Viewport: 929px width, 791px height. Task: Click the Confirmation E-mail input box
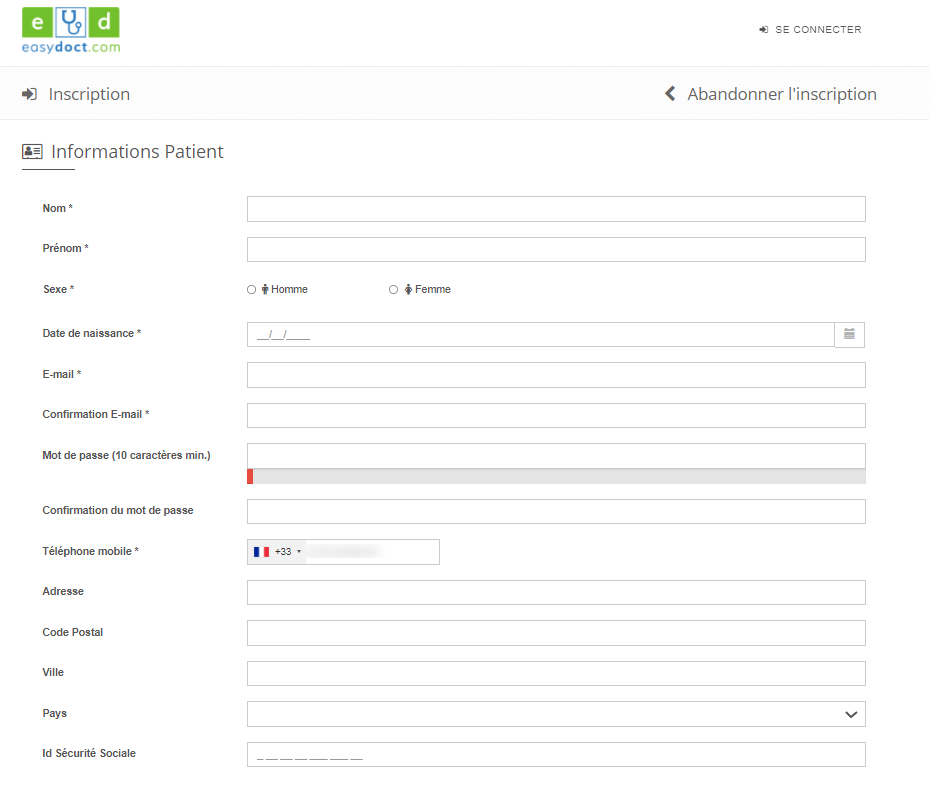click(556, 415)
